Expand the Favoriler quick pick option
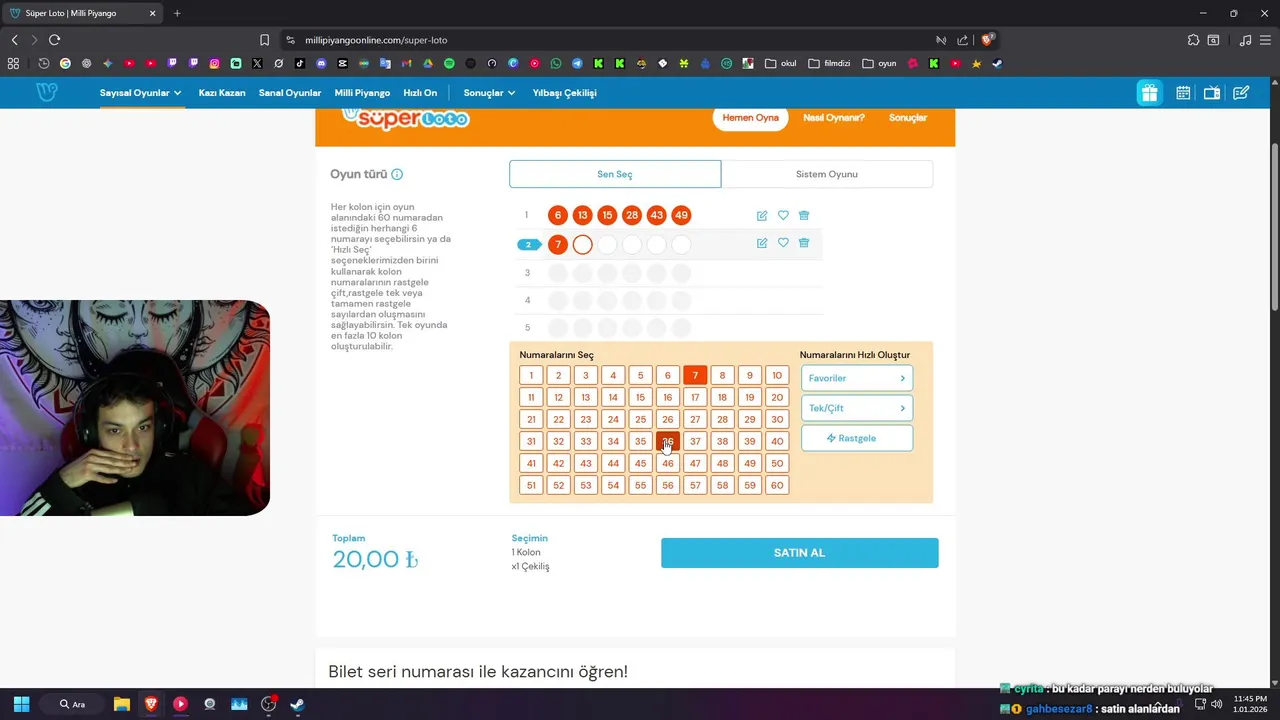This screenshot has height=720, width=1280. tap(857, 378)
